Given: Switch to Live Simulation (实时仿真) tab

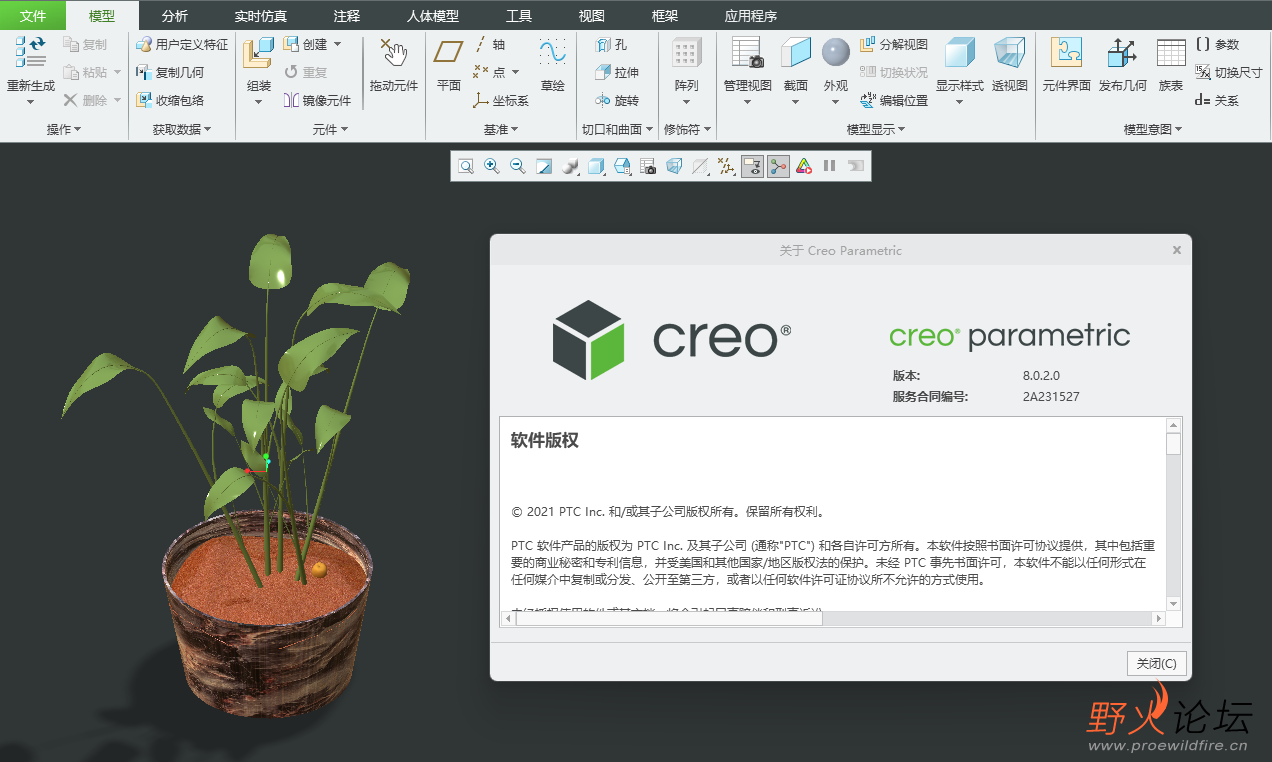Looking at the screenshot, I should pos(259,16).
